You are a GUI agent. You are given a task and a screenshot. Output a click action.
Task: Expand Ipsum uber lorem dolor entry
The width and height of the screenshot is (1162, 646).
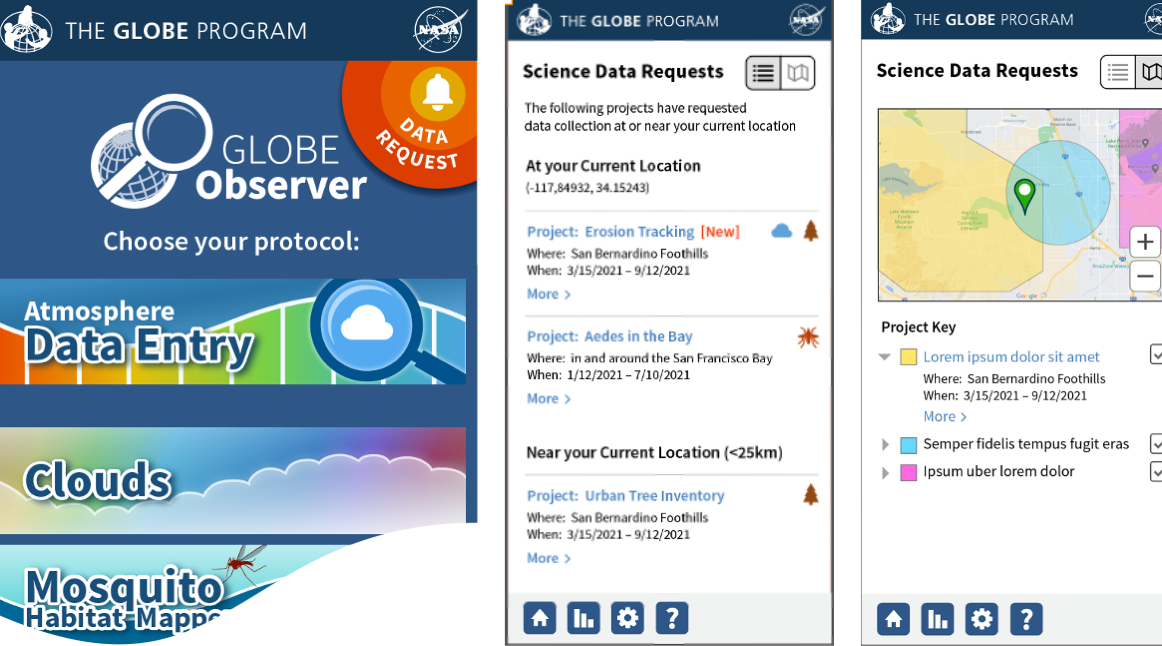pyautogui.click(x=885, y=473)
